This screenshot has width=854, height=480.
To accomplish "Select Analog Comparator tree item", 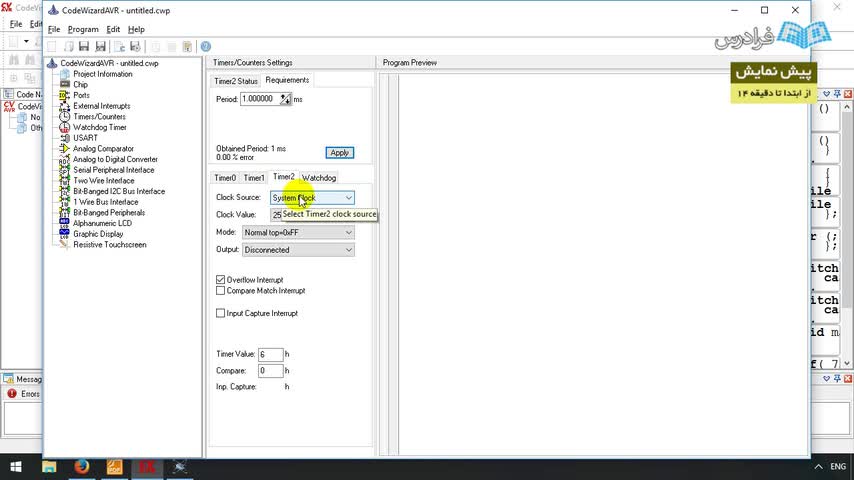I will (x=103, y=149).
